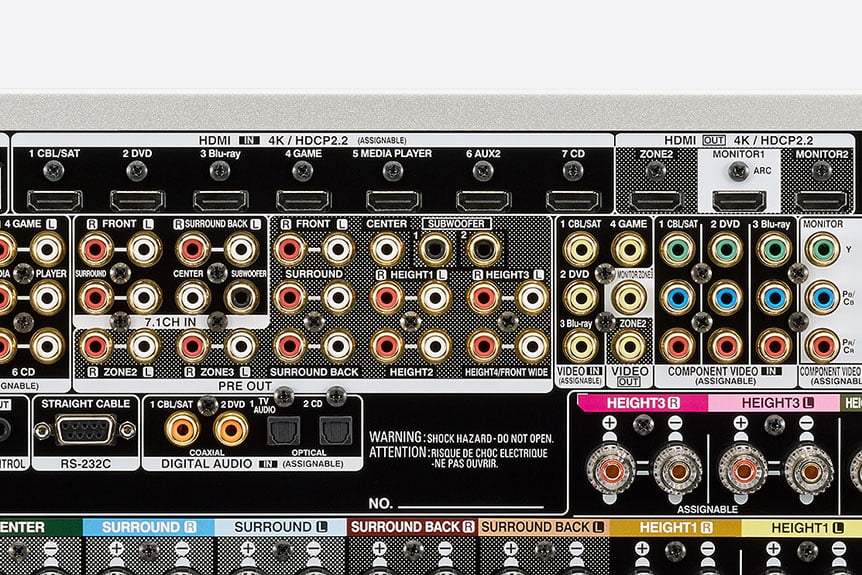Viewport: 862px width, 575px height.
Task: Click the yellow 'HEIGHT1 L' speaker label
Action: 807,528
